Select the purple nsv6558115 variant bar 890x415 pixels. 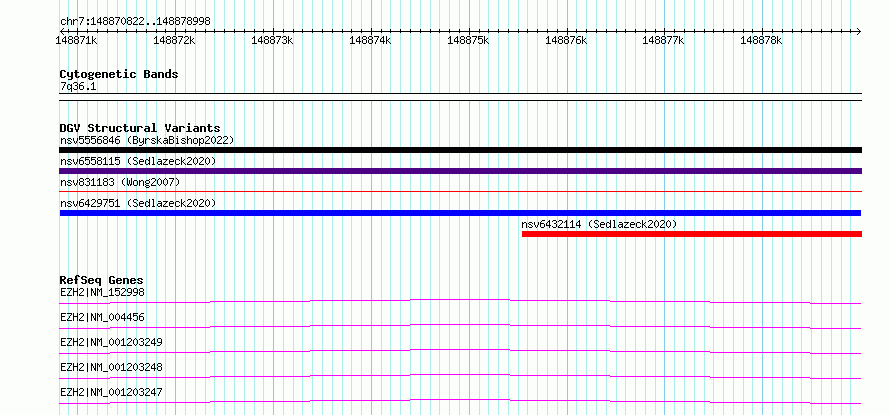(460, 171)
